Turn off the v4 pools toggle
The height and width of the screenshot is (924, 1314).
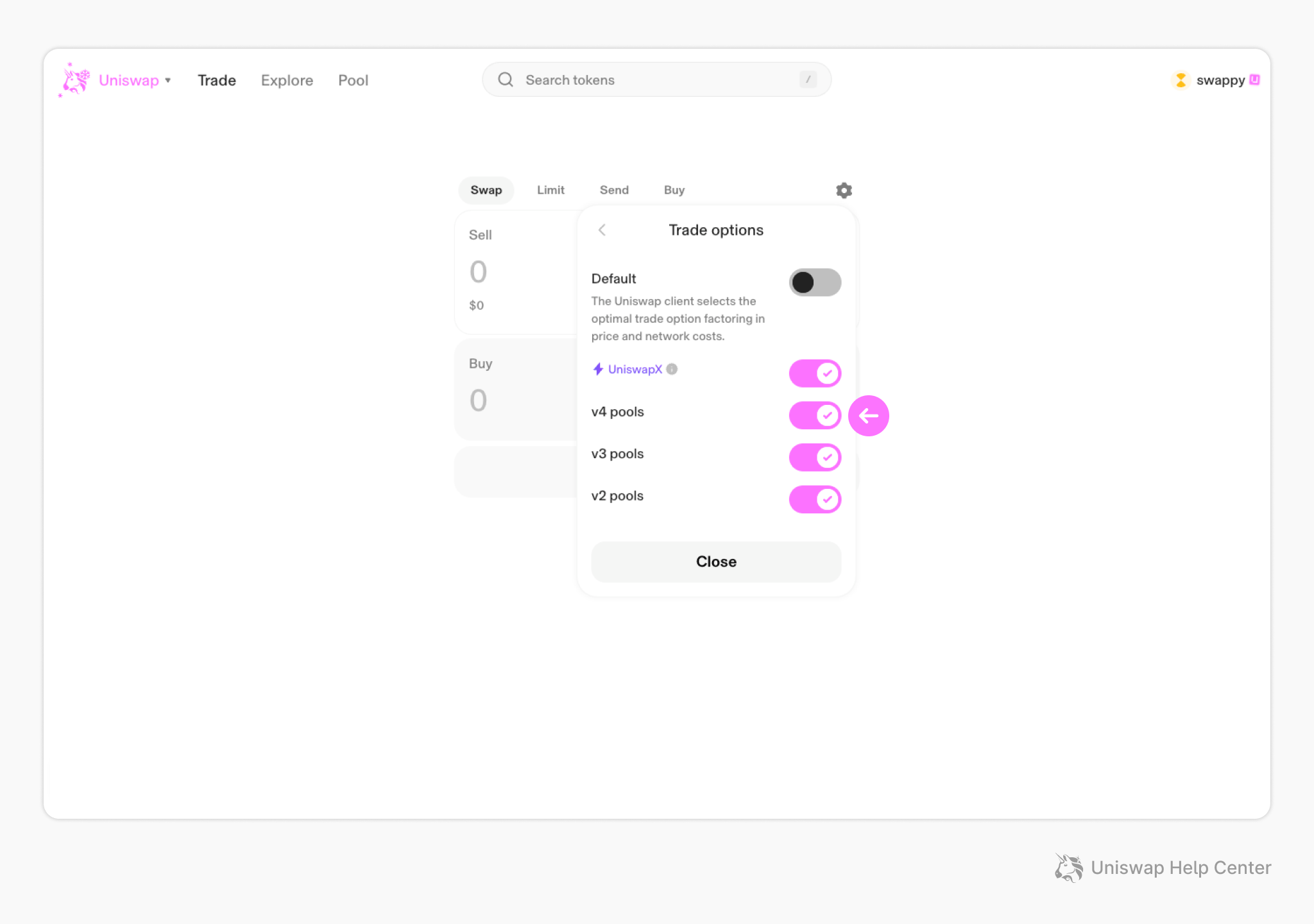tap(815, 415)
